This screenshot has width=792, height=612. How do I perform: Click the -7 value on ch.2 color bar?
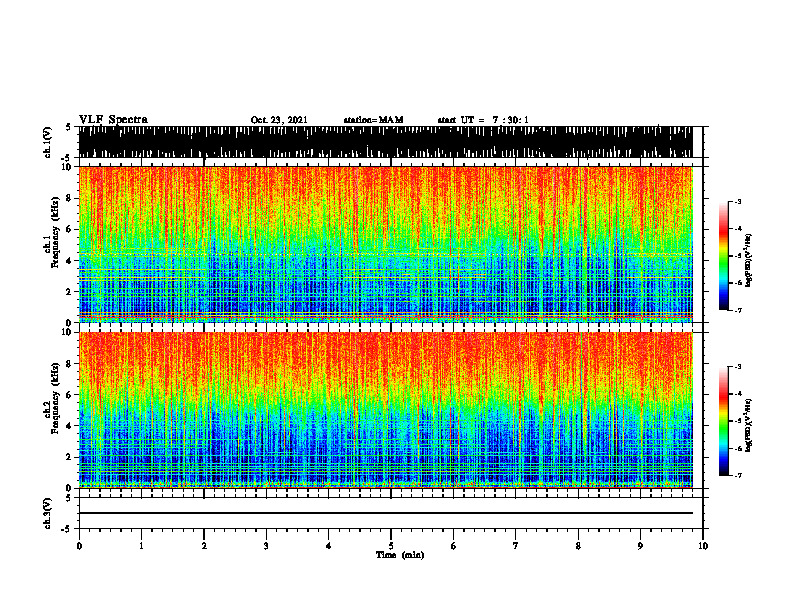pyautogui.click(x=737, y=476)
